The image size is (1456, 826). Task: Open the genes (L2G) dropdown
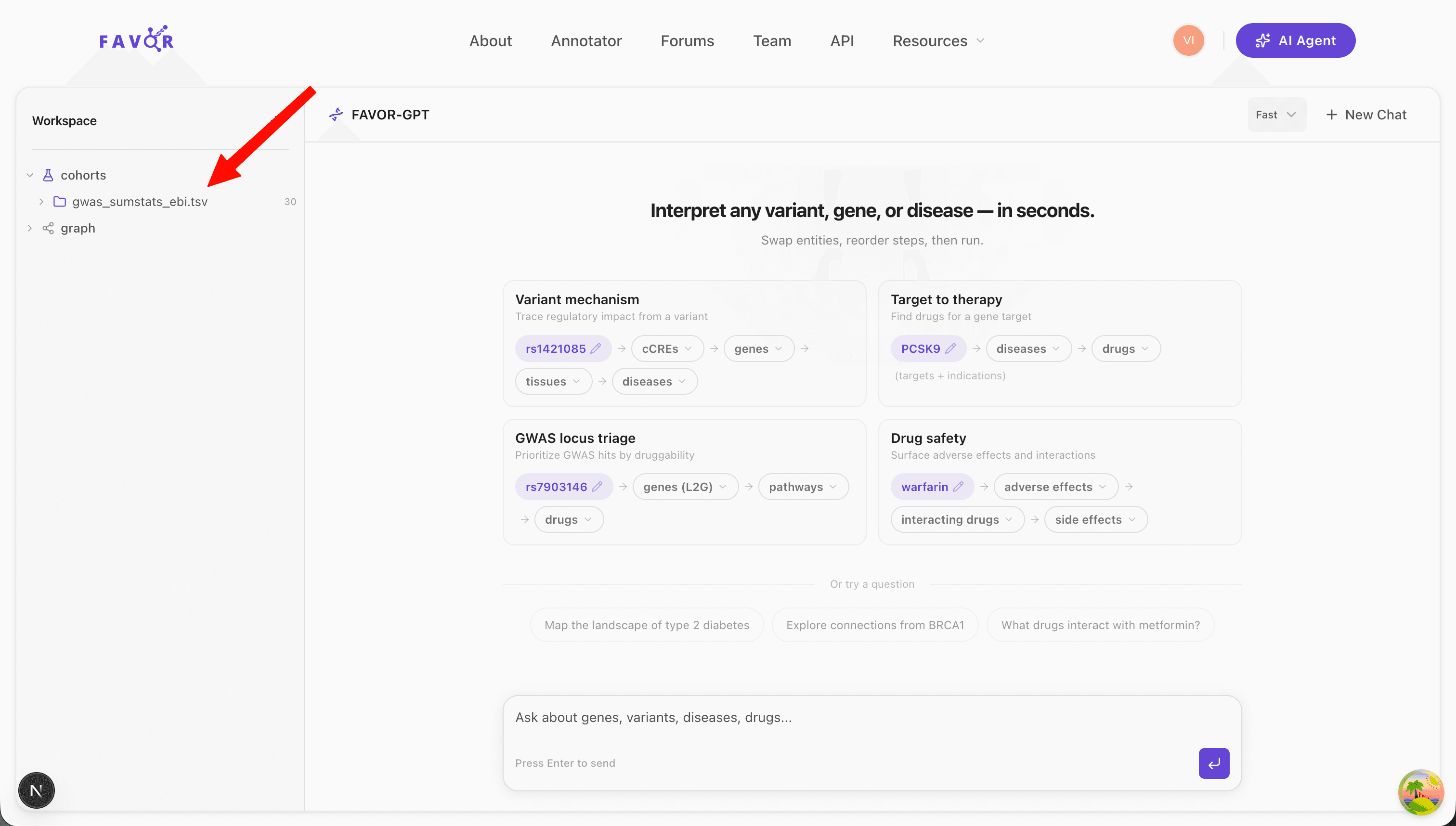685,487
